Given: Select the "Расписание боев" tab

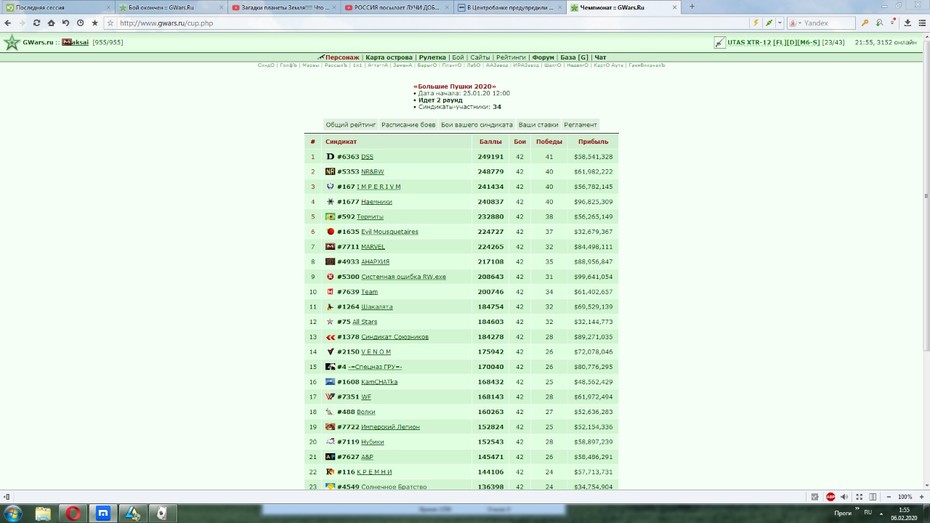Looking at the screenshot, I should click(408, 125).
